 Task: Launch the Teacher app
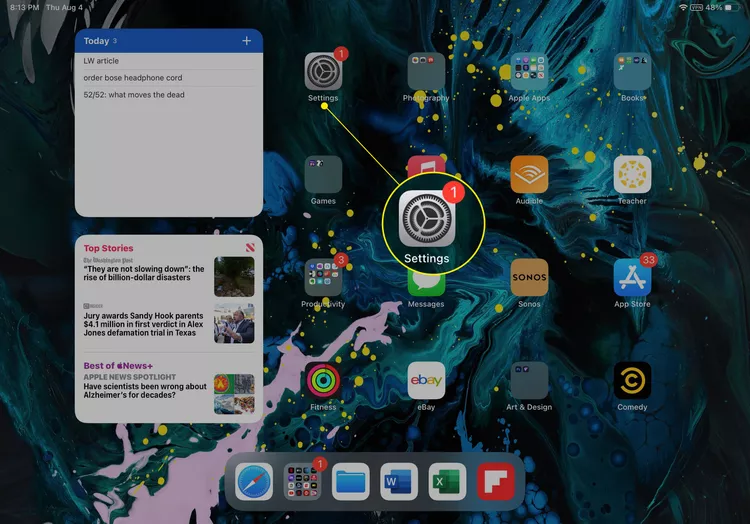632,175
